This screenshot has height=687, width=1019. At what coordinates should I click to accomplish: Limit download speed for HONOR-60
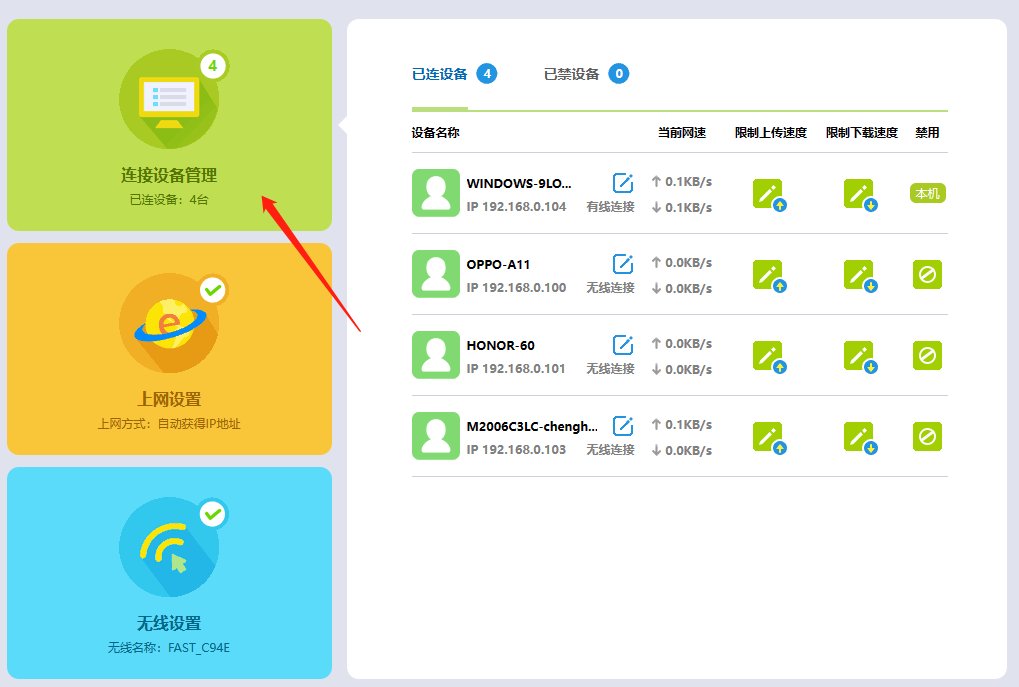[x=859, y=356]
